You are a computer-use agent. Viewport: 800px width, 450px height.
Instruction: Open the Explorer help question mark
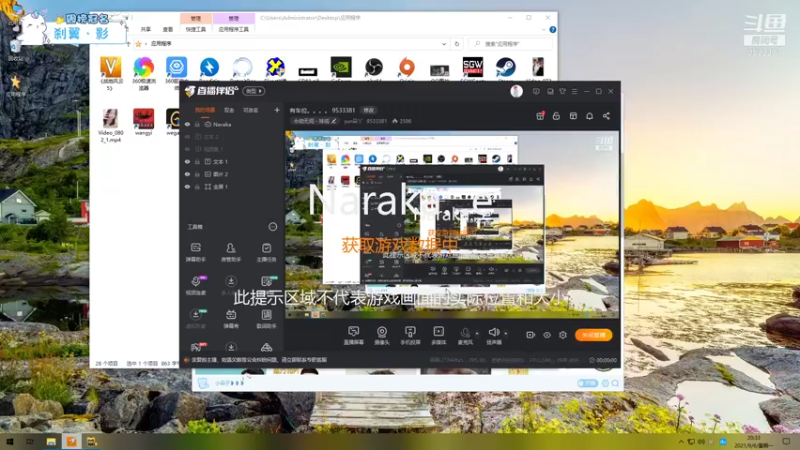coord(552,30)
